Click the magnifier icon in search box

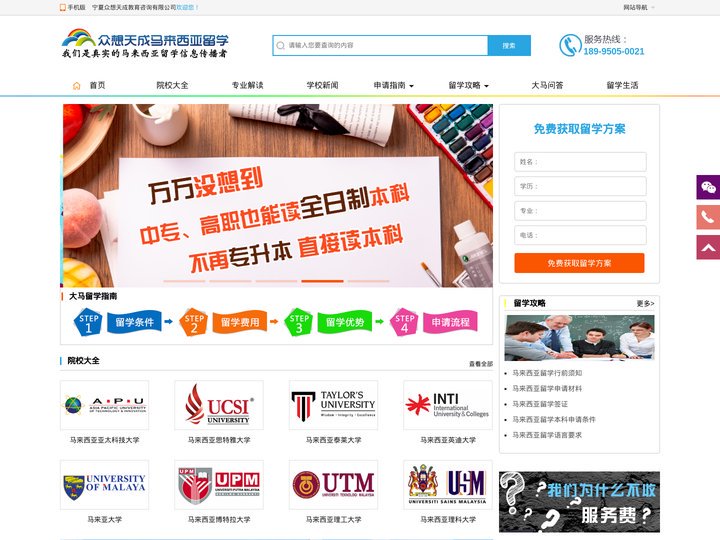coord(281,45)
